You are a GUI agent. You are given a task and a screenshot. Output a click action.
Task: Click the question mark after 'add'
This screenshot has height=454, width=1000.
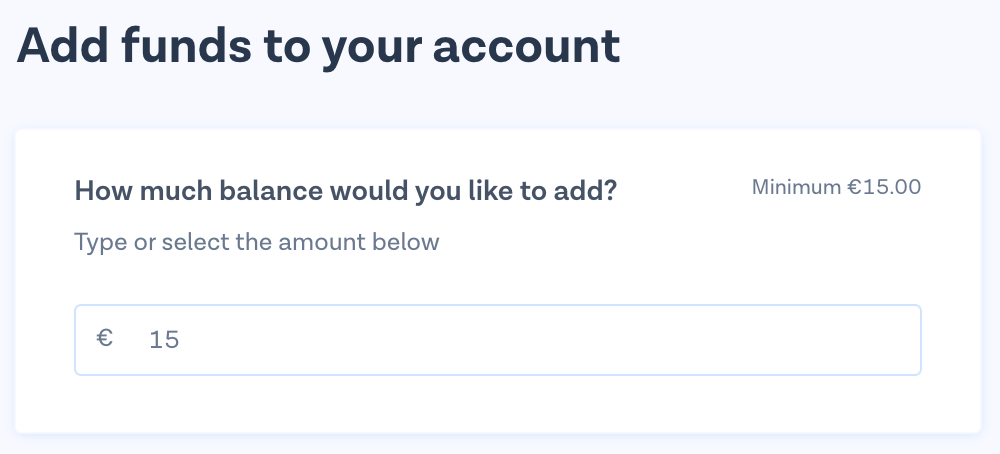[x=610, y=190]
